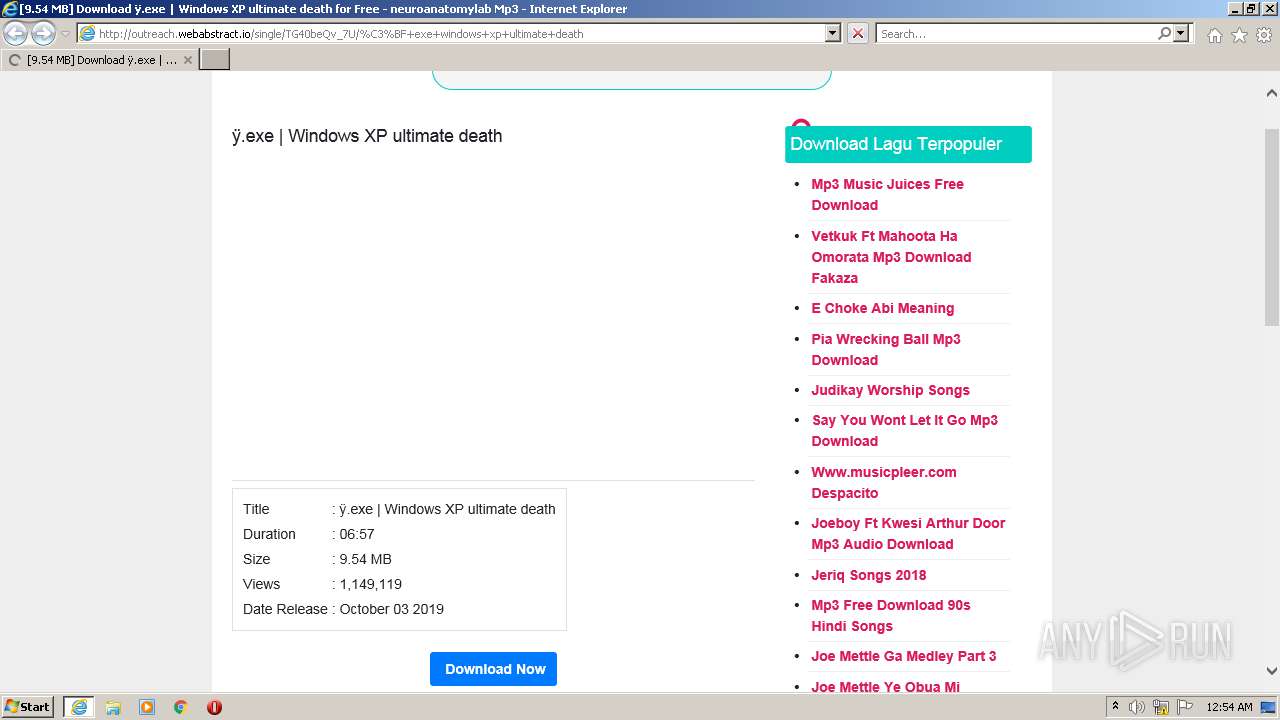Image resolution: width=1280 pixels, height=720 pixels.
Task: Click the browser Back arrow button
Action: pos(16,34)
